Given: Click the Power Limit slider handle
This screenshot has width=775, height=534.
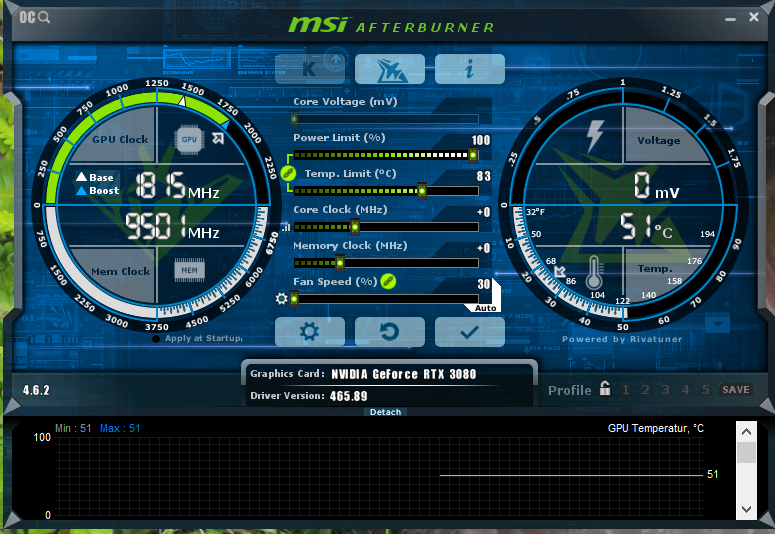Looking at the screenshot, I should (x=473, y=155).
